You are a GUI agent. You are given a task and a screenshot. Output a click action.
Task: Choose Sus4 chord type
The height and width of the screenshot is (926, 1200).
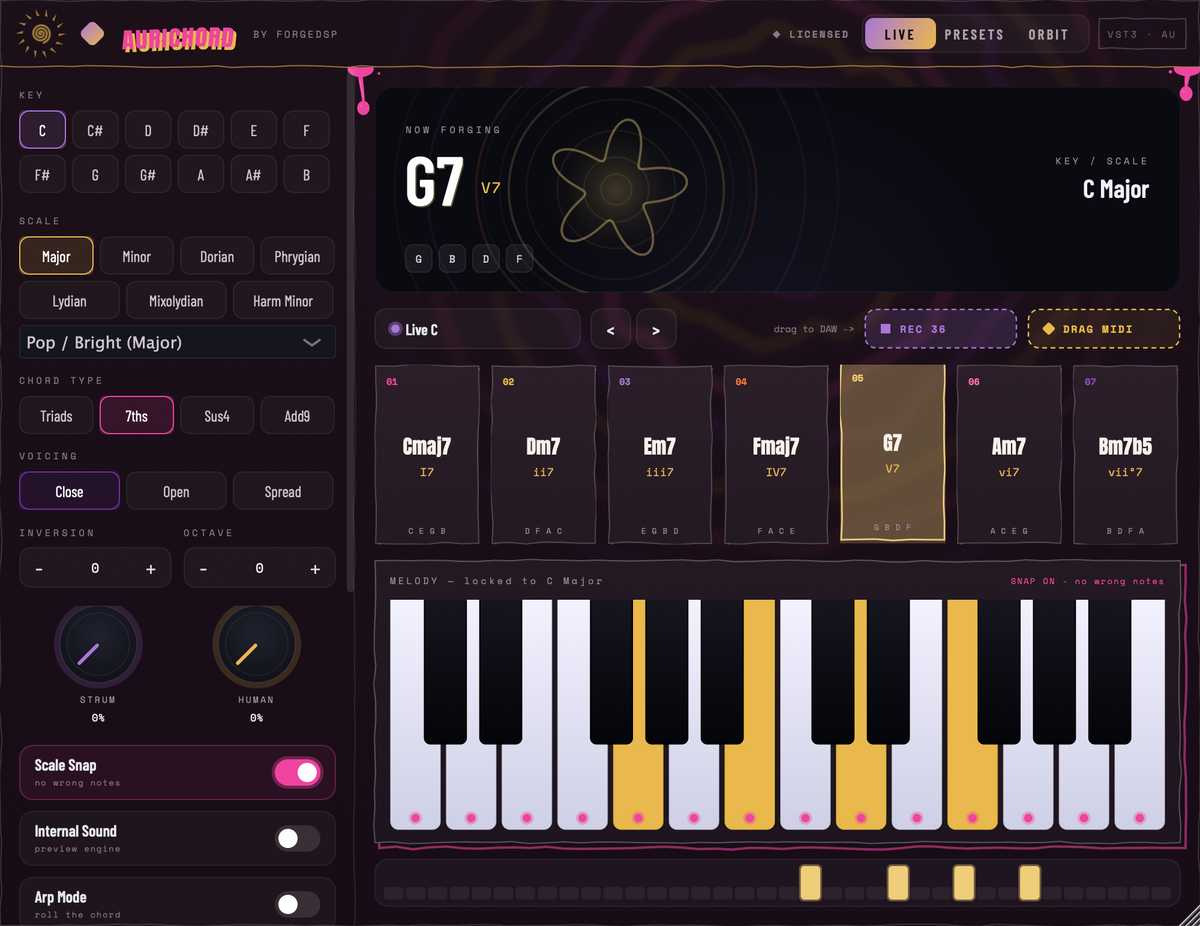pyautogui.click(x=217, y=415)
